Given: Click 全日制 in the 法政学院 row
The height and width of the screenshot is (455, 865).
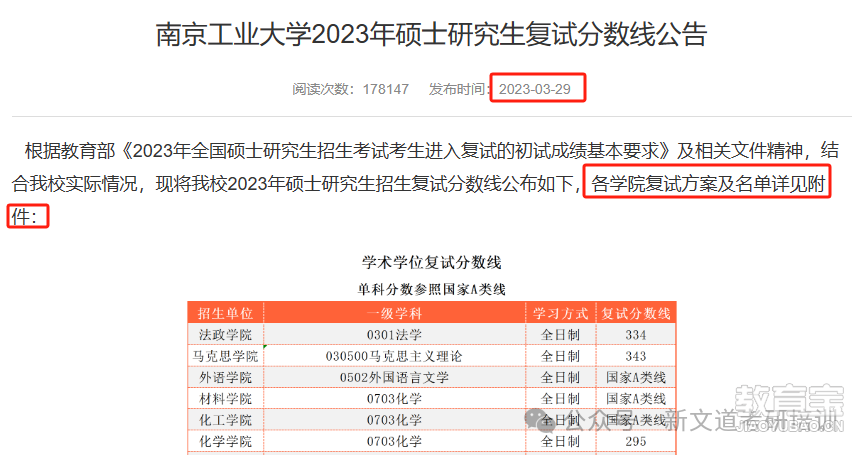Looking at the screenshot, I should [560, 335].
